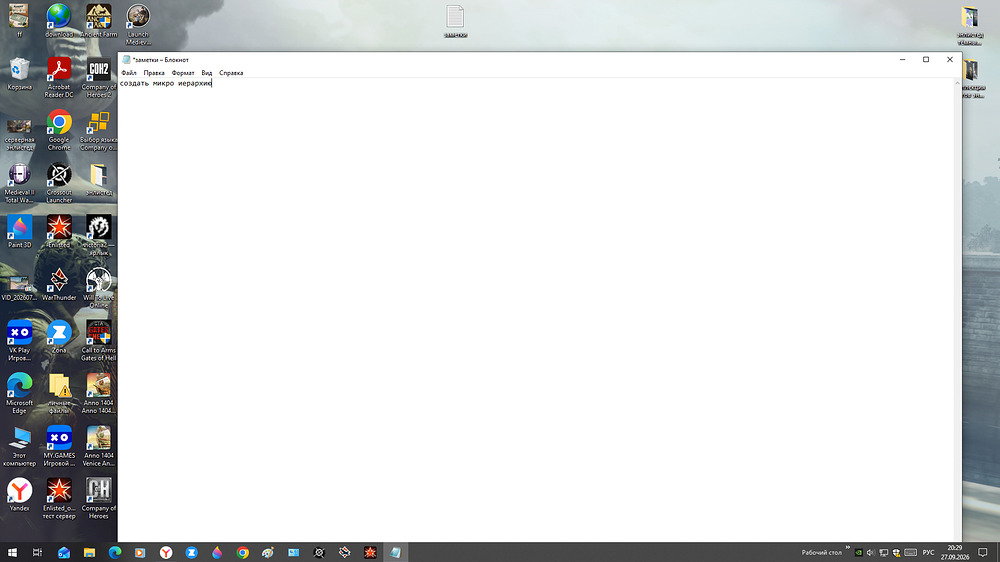
Task: Select the VID_202607 video file icon
Action: click(19, 288)
